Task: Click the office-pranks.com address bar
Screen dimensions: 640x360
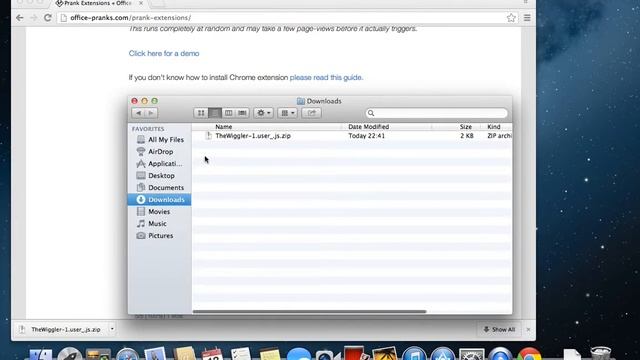Action: [x=286, y=18]
